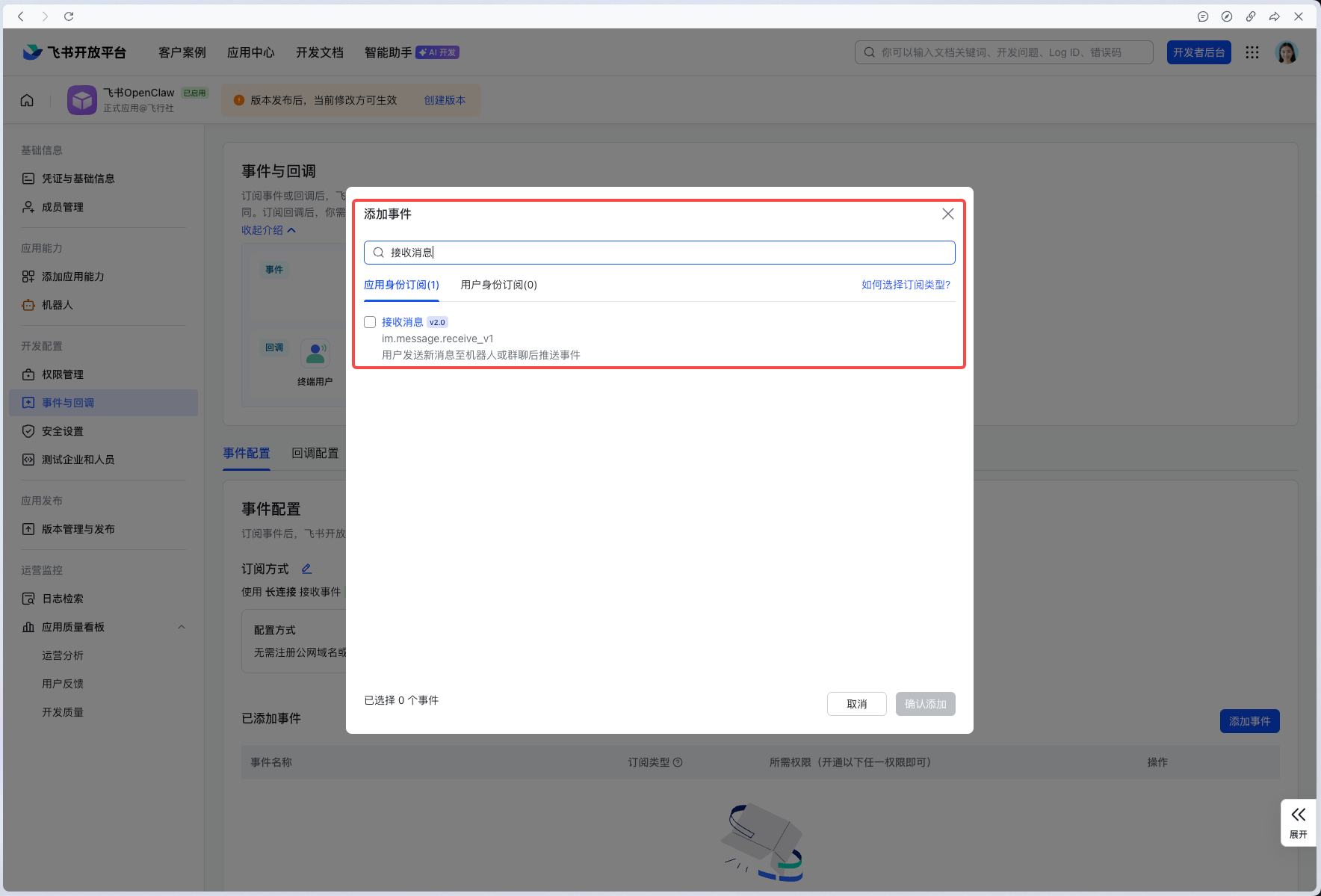The height and width of the screenshot is (896, 1321).
Task: Switch to 用户身份订阅(0) tab
Action: click(498, 285)
